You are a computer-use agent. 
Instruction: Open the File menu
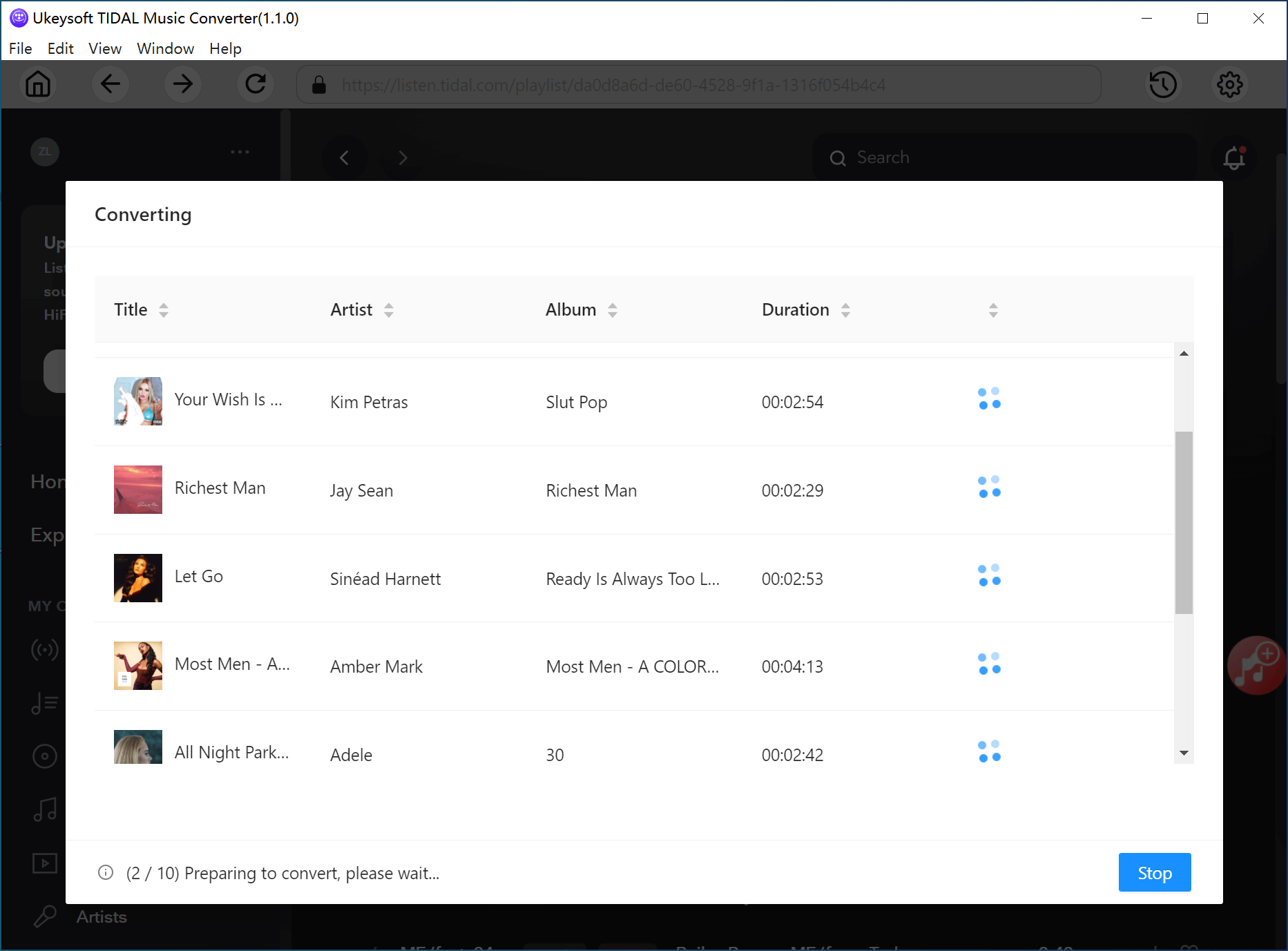[x=20, y=48]
